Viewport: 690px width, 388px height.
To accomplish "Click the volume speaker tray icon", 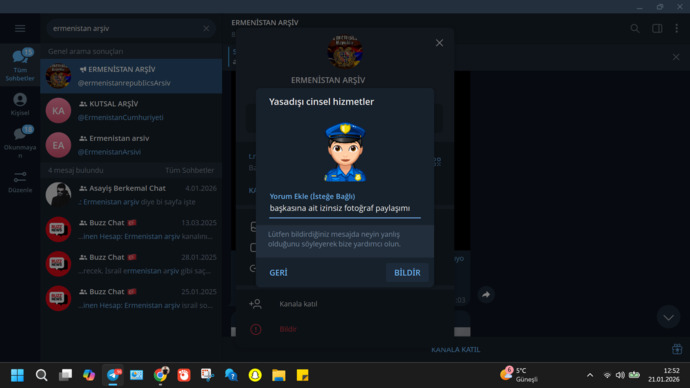I will tap(620, 375).
